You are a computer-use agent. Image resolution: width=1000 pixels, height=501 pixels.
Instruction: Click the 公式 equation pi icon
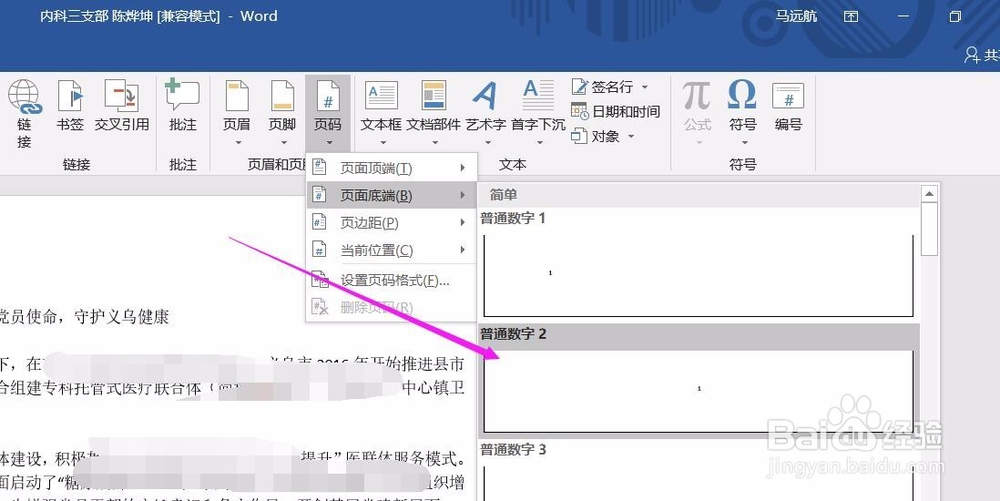click(697, 96)
